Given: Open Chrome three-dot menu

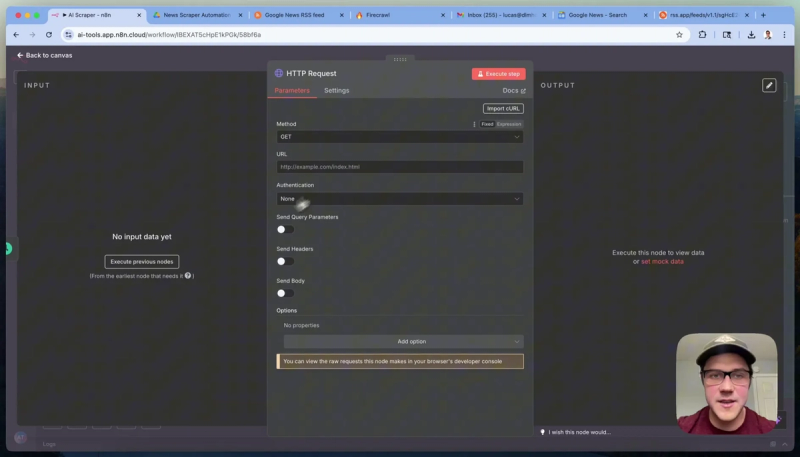Looking at the screenshot, I should (784, 35).
